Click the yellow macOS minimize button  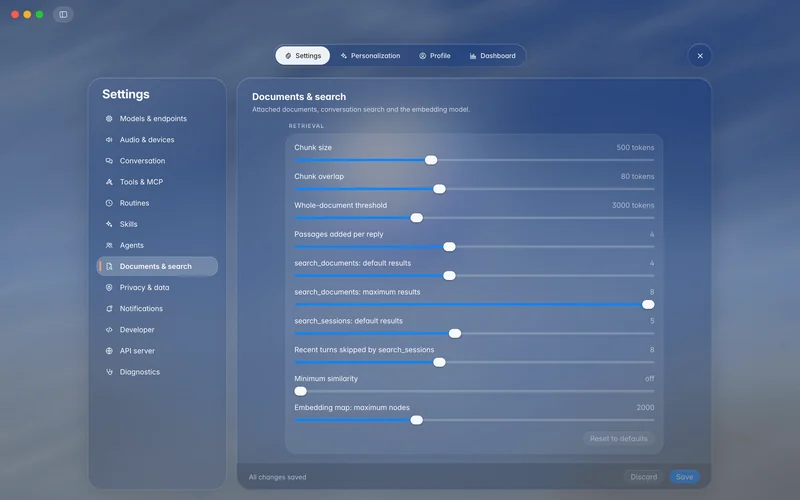[27, 14]
